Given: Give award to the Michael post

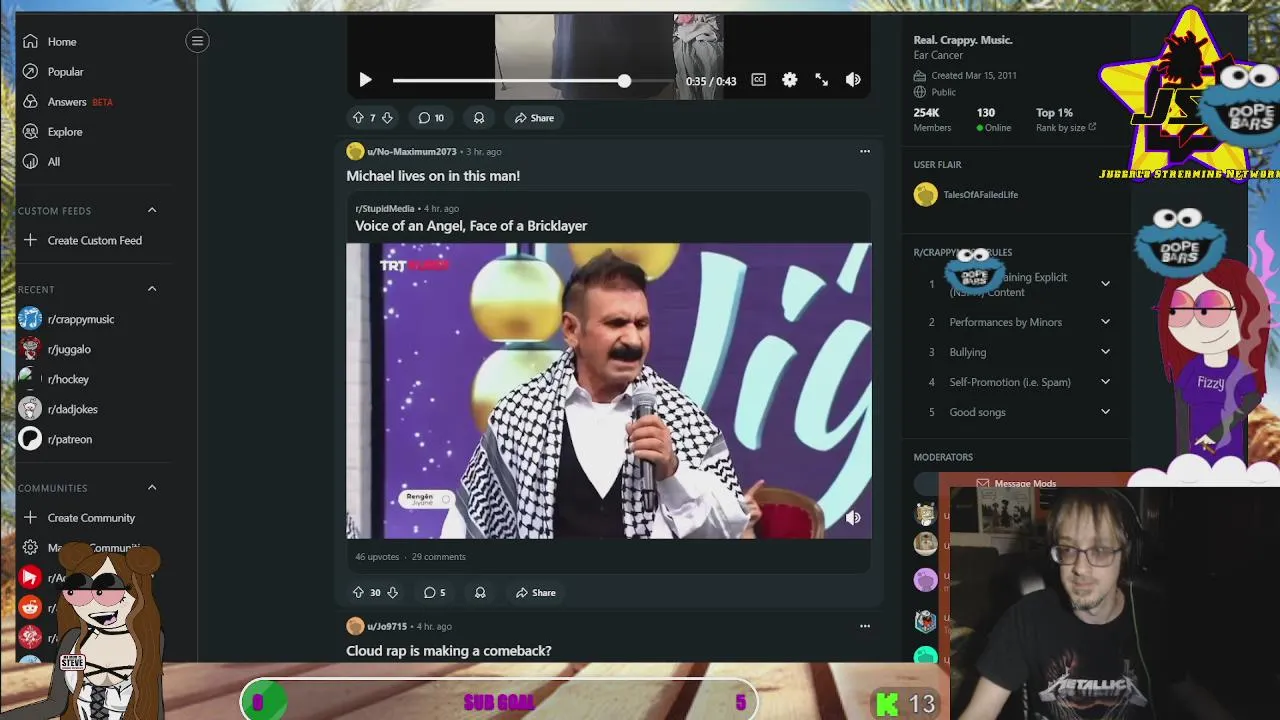Looking at the screenshot, I should pos(480,593).
